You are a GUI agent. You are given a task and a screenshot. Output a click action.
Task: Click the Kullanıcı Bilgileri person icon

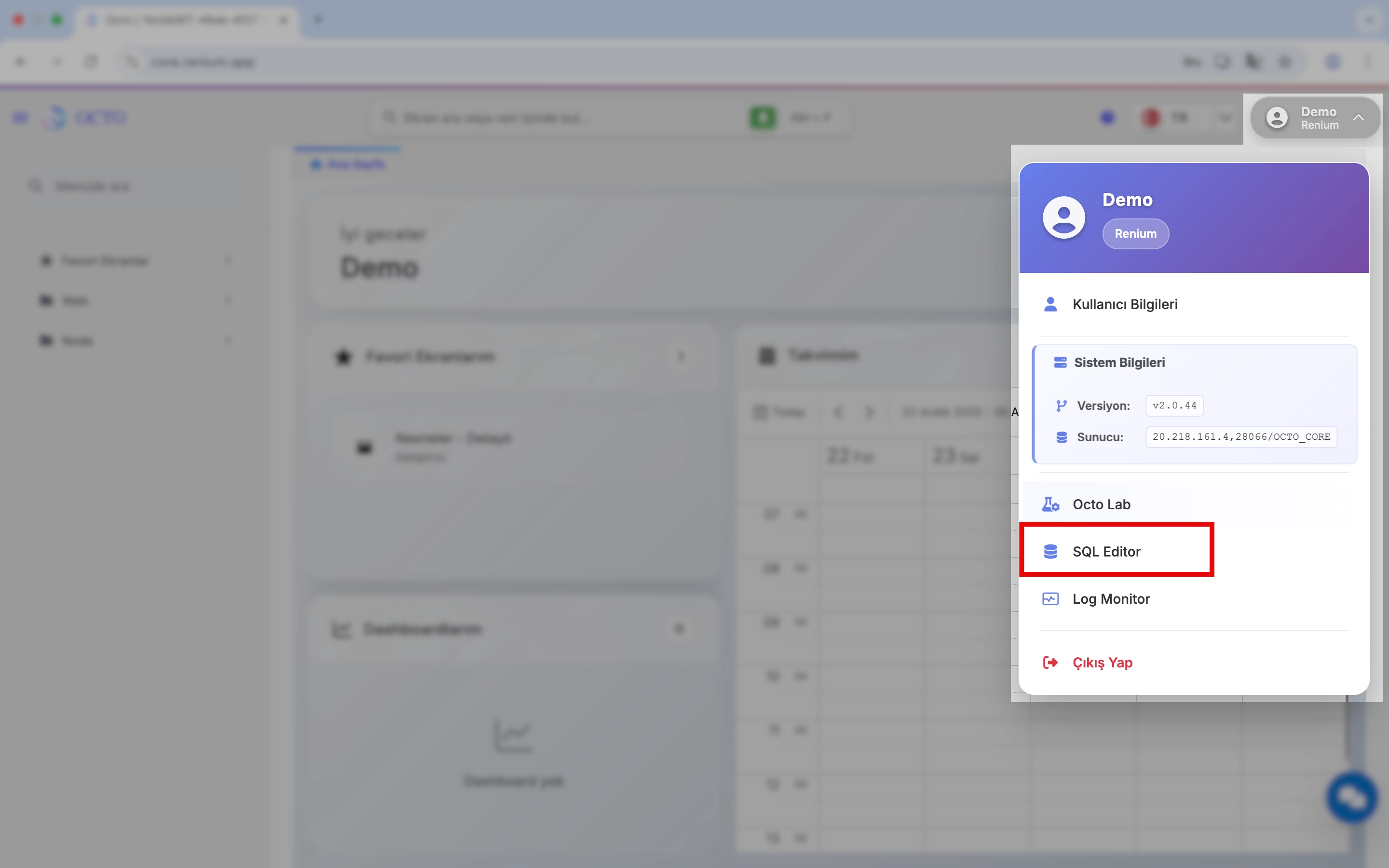[1050, 304]
